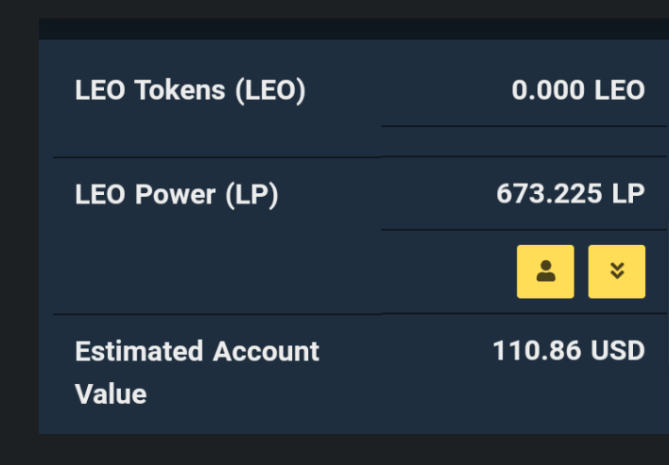Click the (LEO) ticker in the Tokens label
Screen dimensions: 669x465
pos(271,91)
